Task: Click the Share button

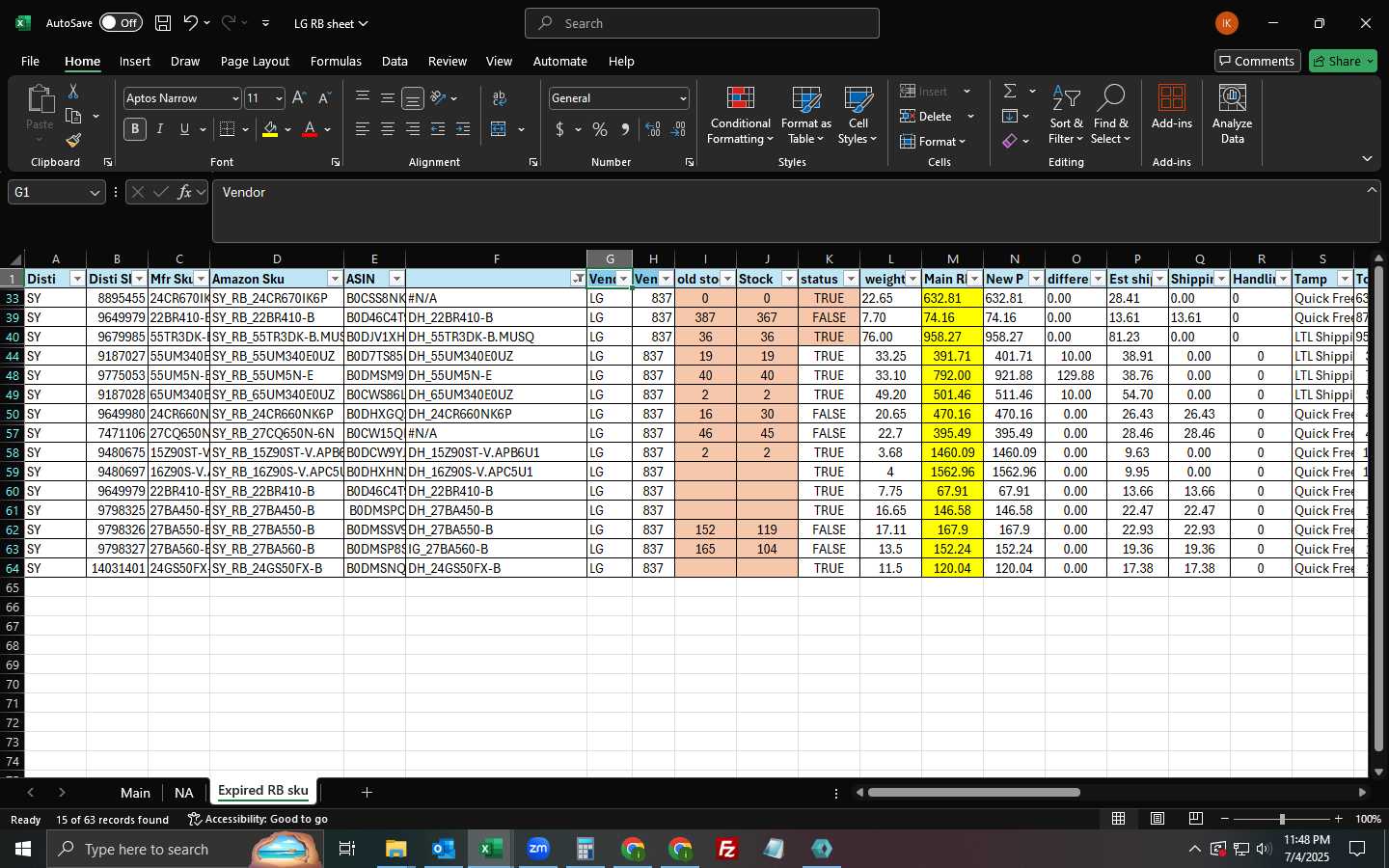Action: [x=1343, y=61]
